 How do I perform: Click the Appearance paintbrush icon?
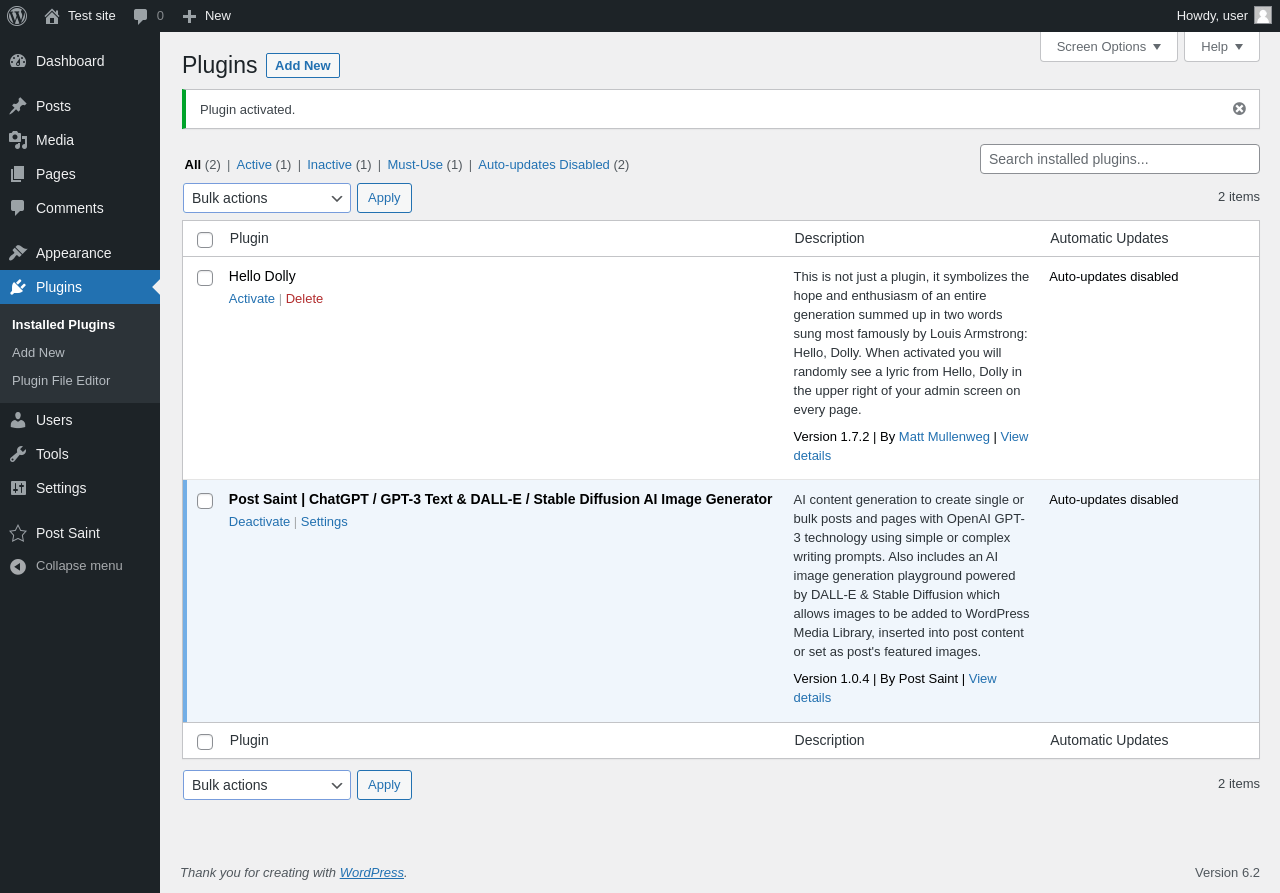tap(18, 253)
